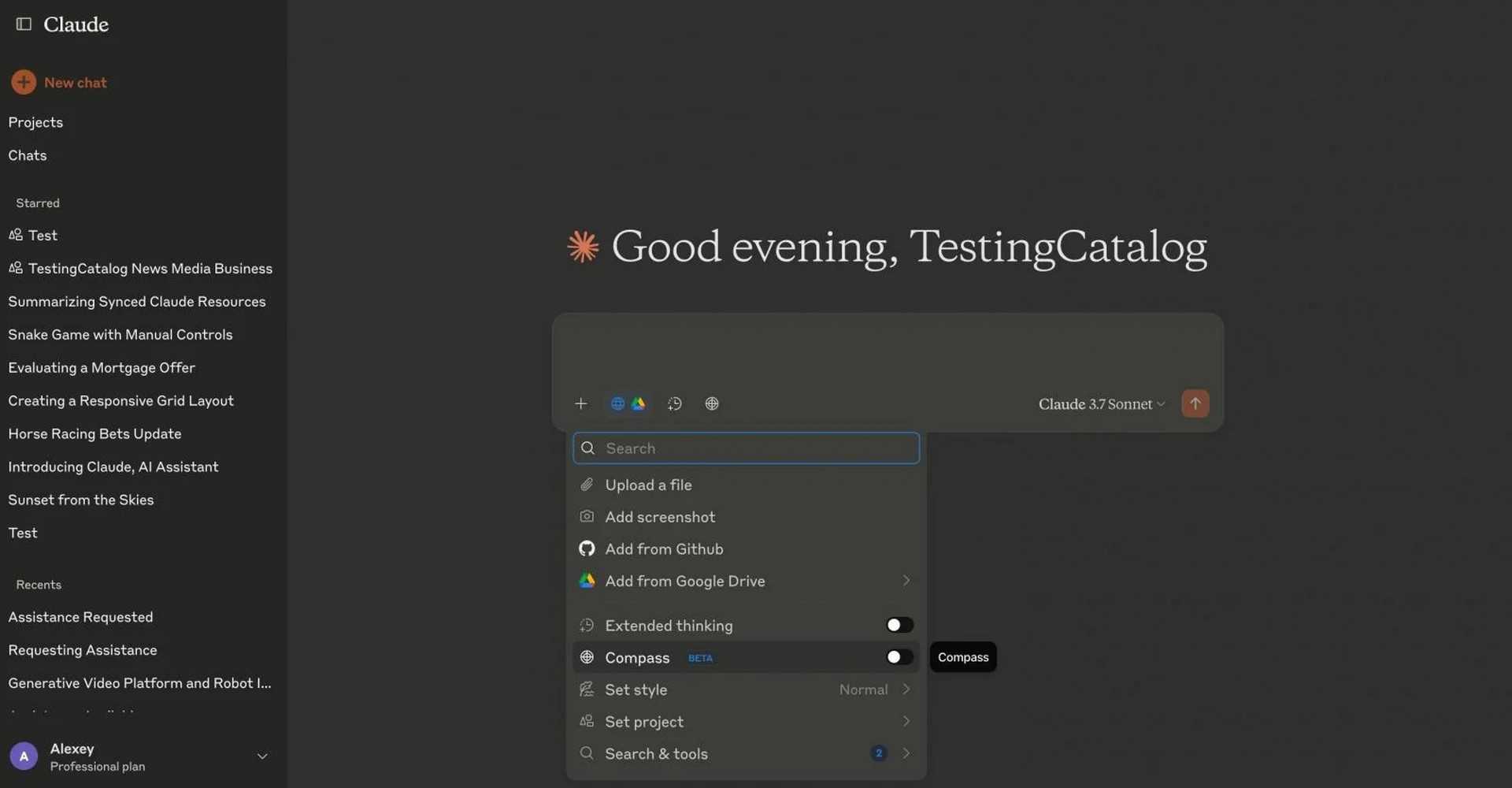Open the Set project menu entry
The image size is (1512, 788).
(x=746, y=722)
